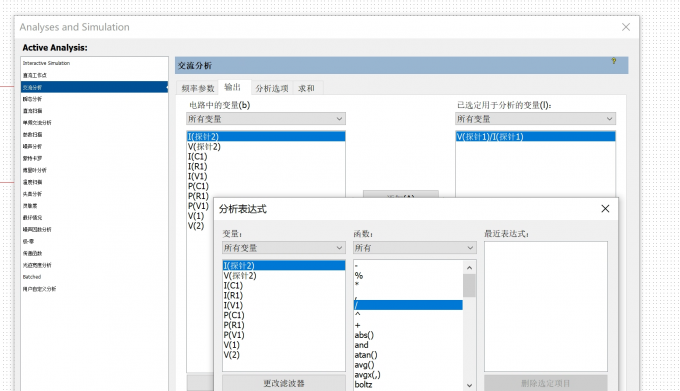Image resolution: width=680 pixels, height=391 pixels.
Task: Select 极-零 in Active Analysis list
Action: point(94,241)
